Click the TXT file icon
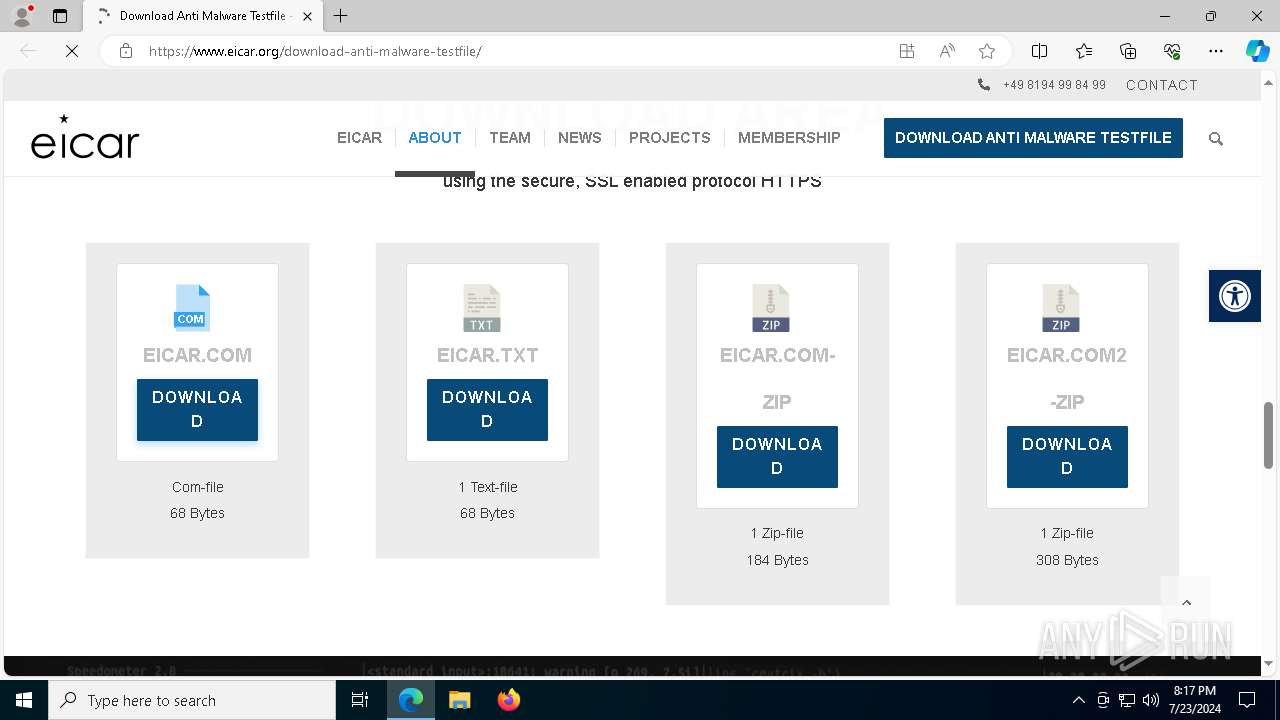The height and width of the screenshot is (720, 1280). (482, 308)
